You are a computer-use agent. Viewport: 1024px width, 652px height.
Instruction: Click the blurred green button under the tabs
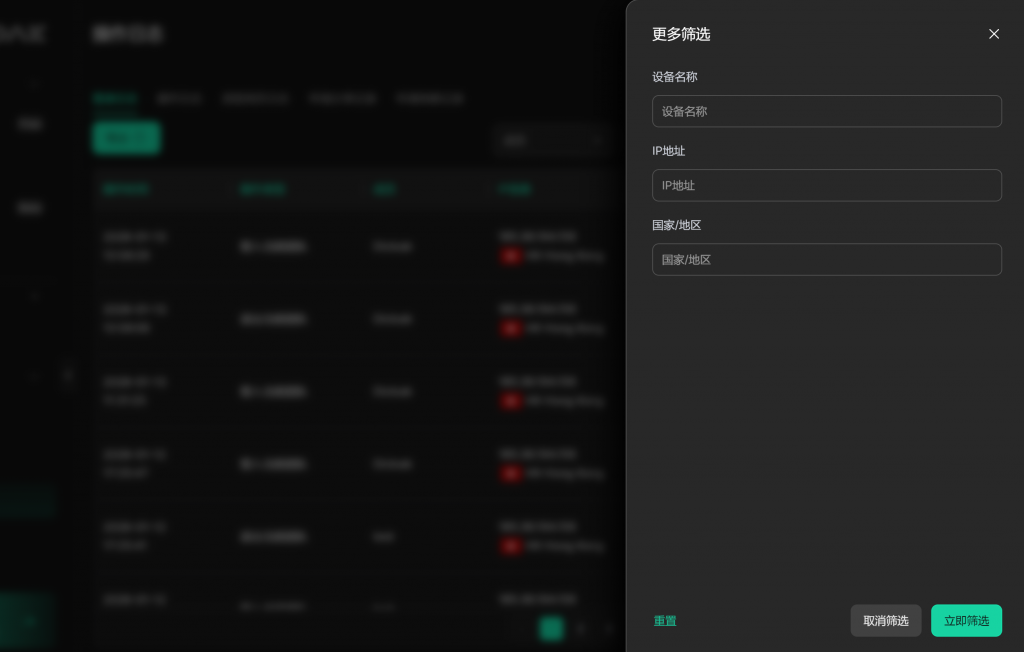126,138
